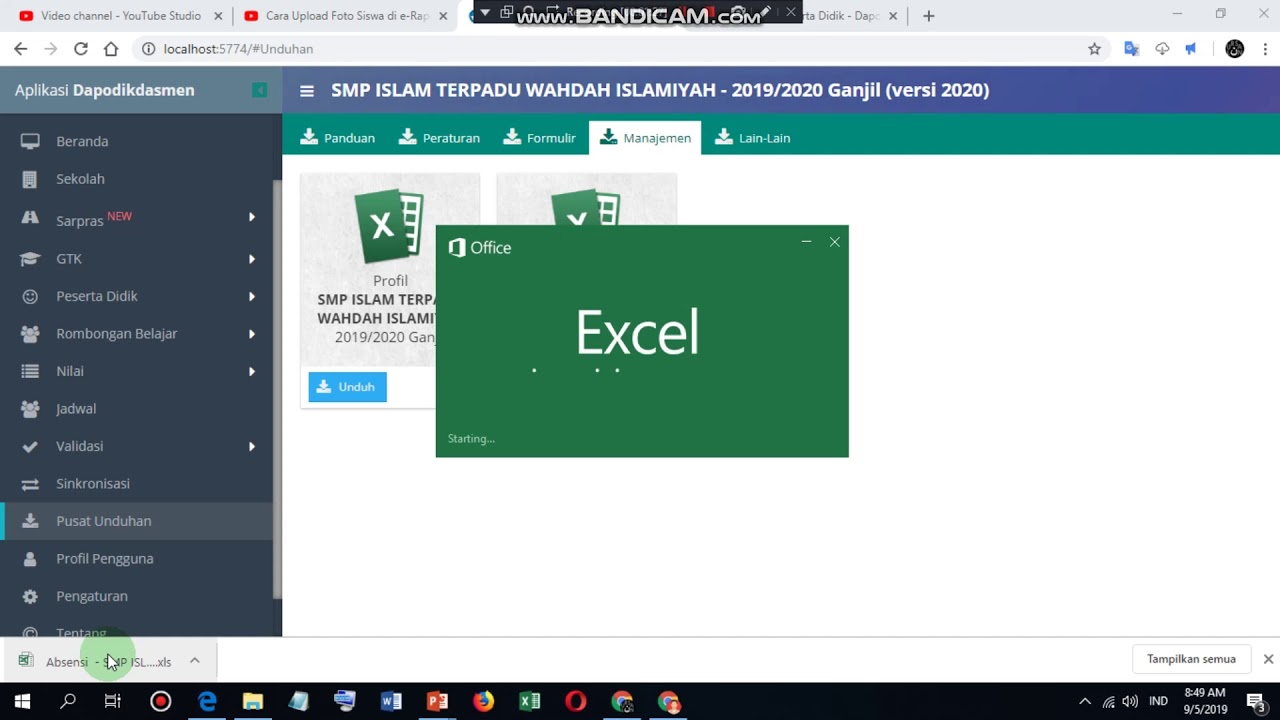The image size is (1280, 720).
Task: Open the Google Translate extension icon
Action: point(1131,49)
